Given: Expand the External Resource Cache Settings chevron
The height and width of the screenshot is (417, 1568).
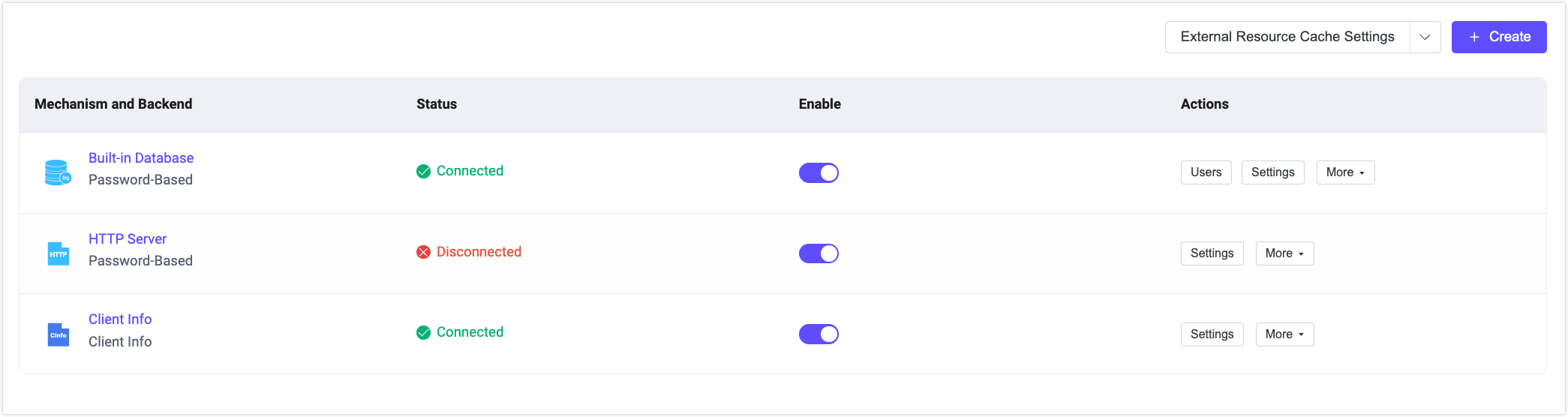Looking at the screenshot, I should pyautogui.click(x=1425, y=37).
